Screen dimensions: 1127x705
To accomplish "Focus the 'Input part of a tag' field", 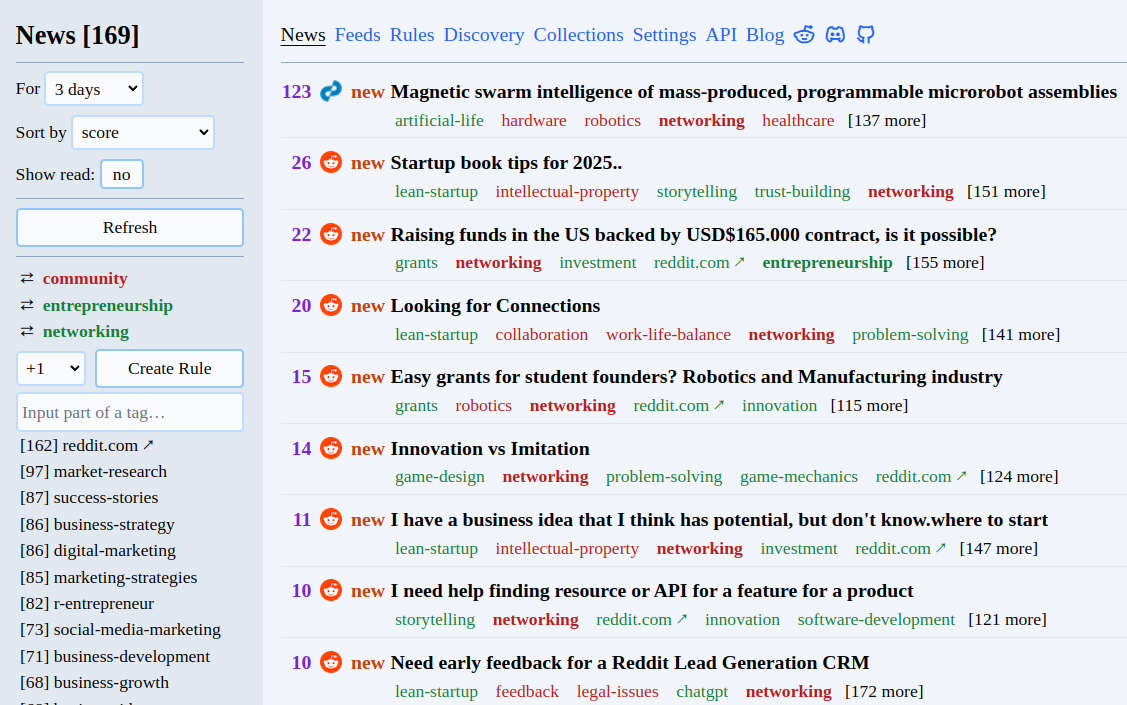I will tap(130, 412).
